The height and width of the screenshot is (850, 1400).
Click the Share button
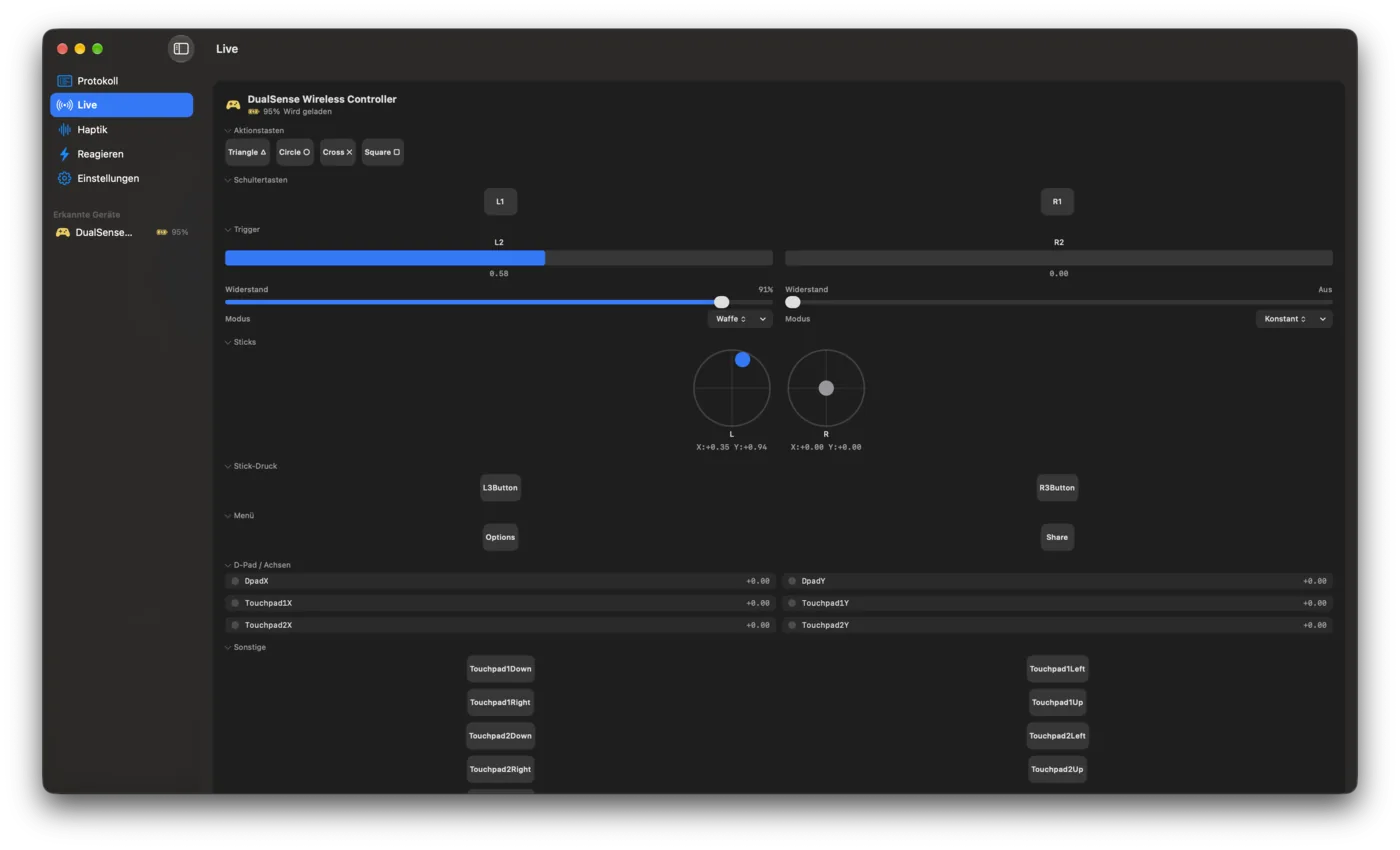point(1057,537)
